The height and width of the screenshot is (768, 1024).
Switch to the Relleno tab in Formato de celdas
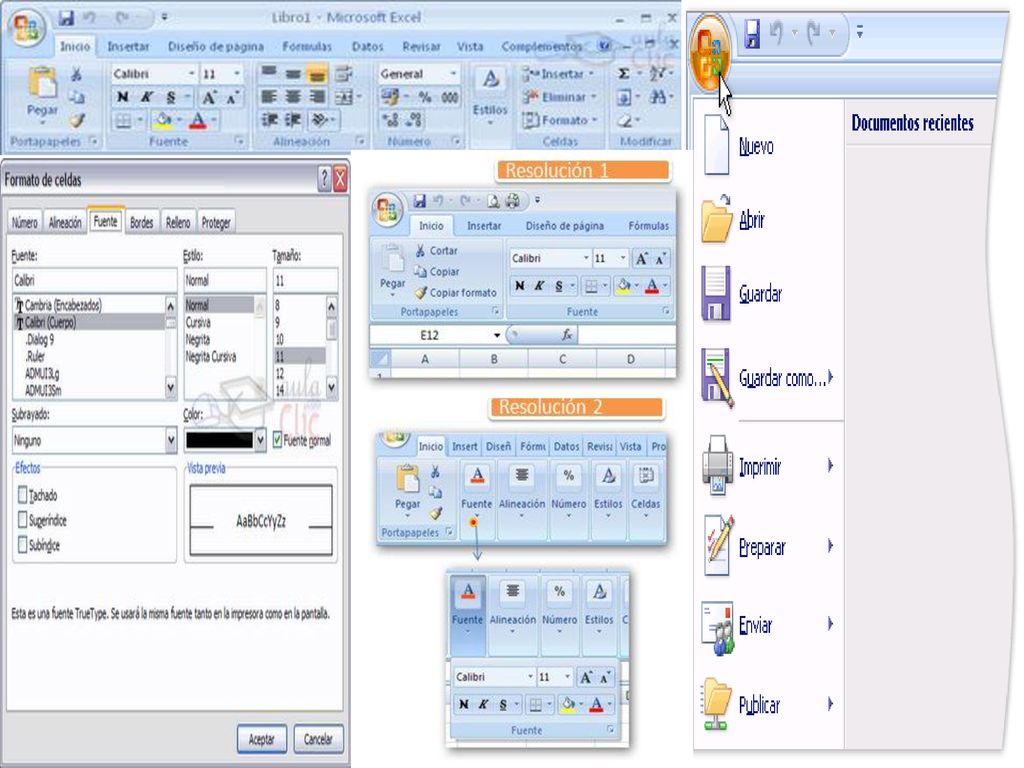click(178, 222)
